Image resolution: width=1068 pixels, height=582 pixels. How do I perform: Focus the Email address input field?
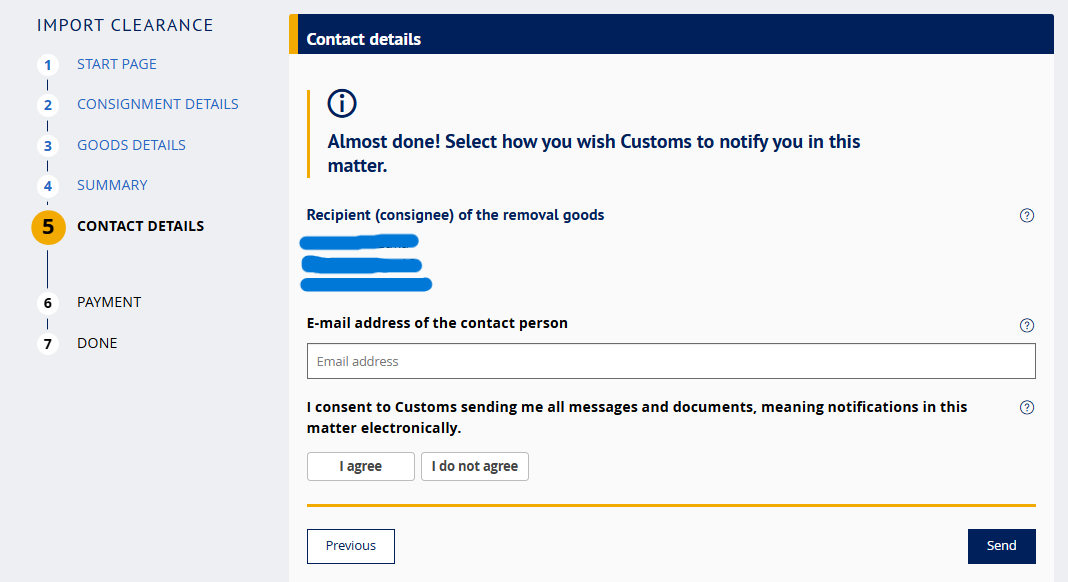point(670,361)
